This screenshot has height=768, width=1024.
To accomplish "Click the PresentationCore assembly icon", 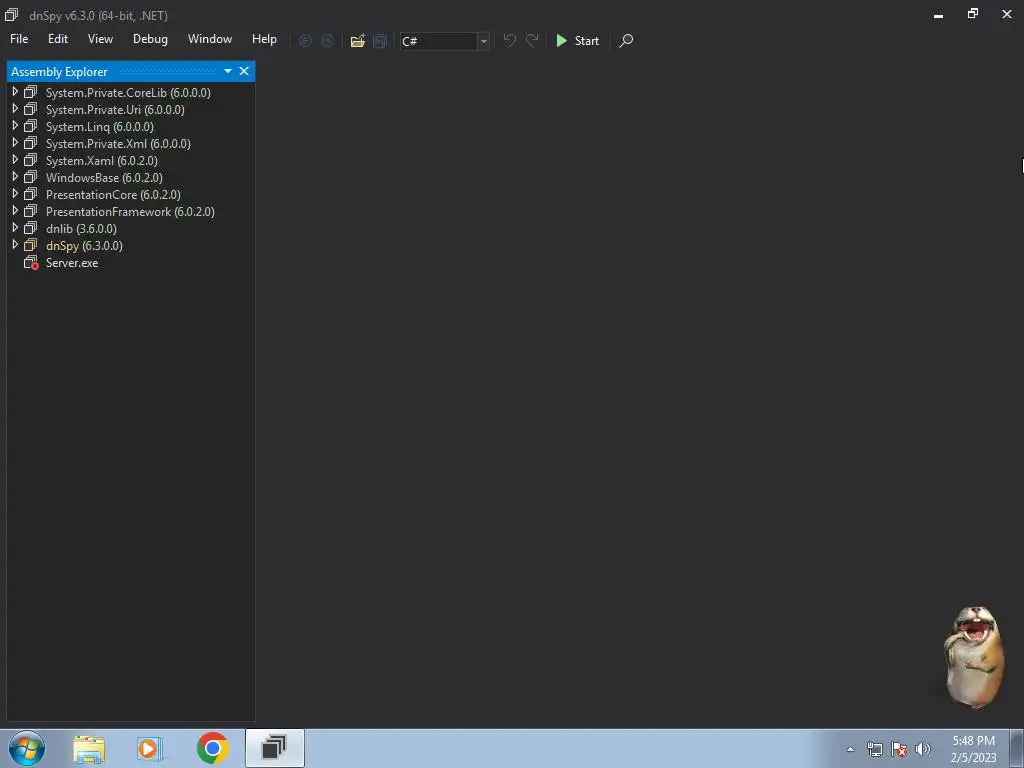I will (x=31, y=194).
